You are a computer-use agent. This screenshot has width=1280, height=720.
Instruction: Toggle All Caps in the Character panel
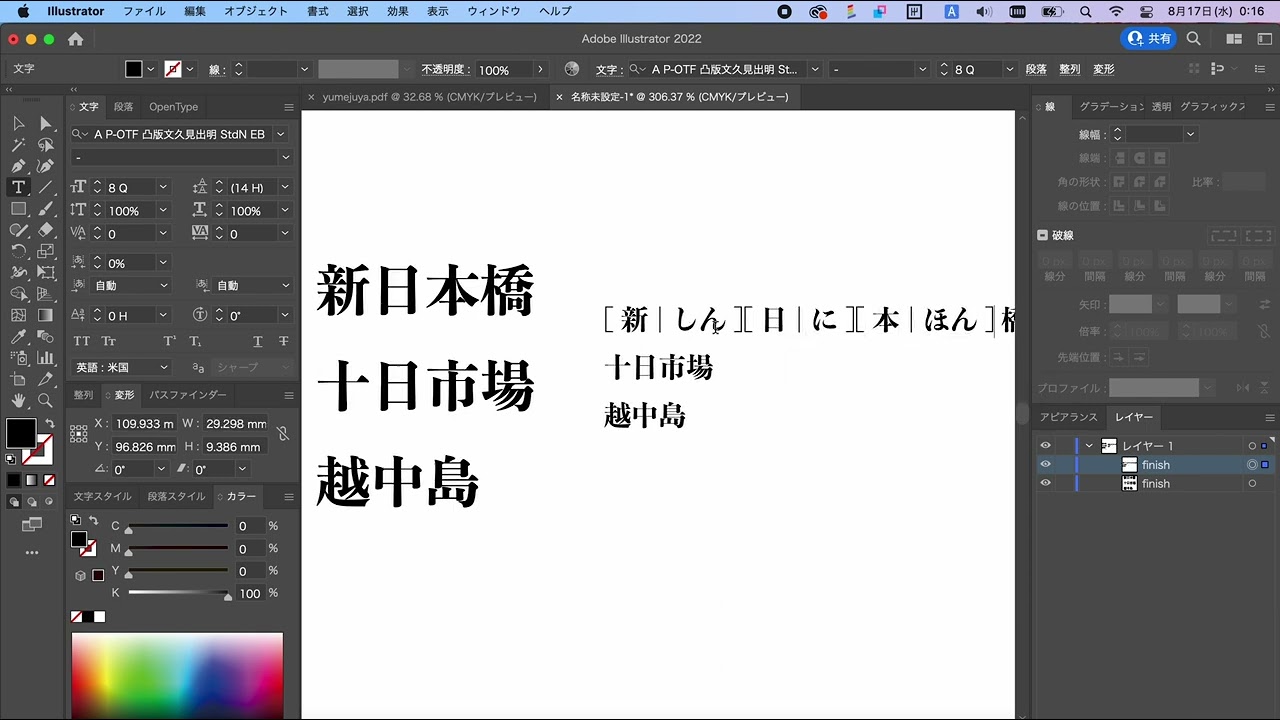[82, 341]
